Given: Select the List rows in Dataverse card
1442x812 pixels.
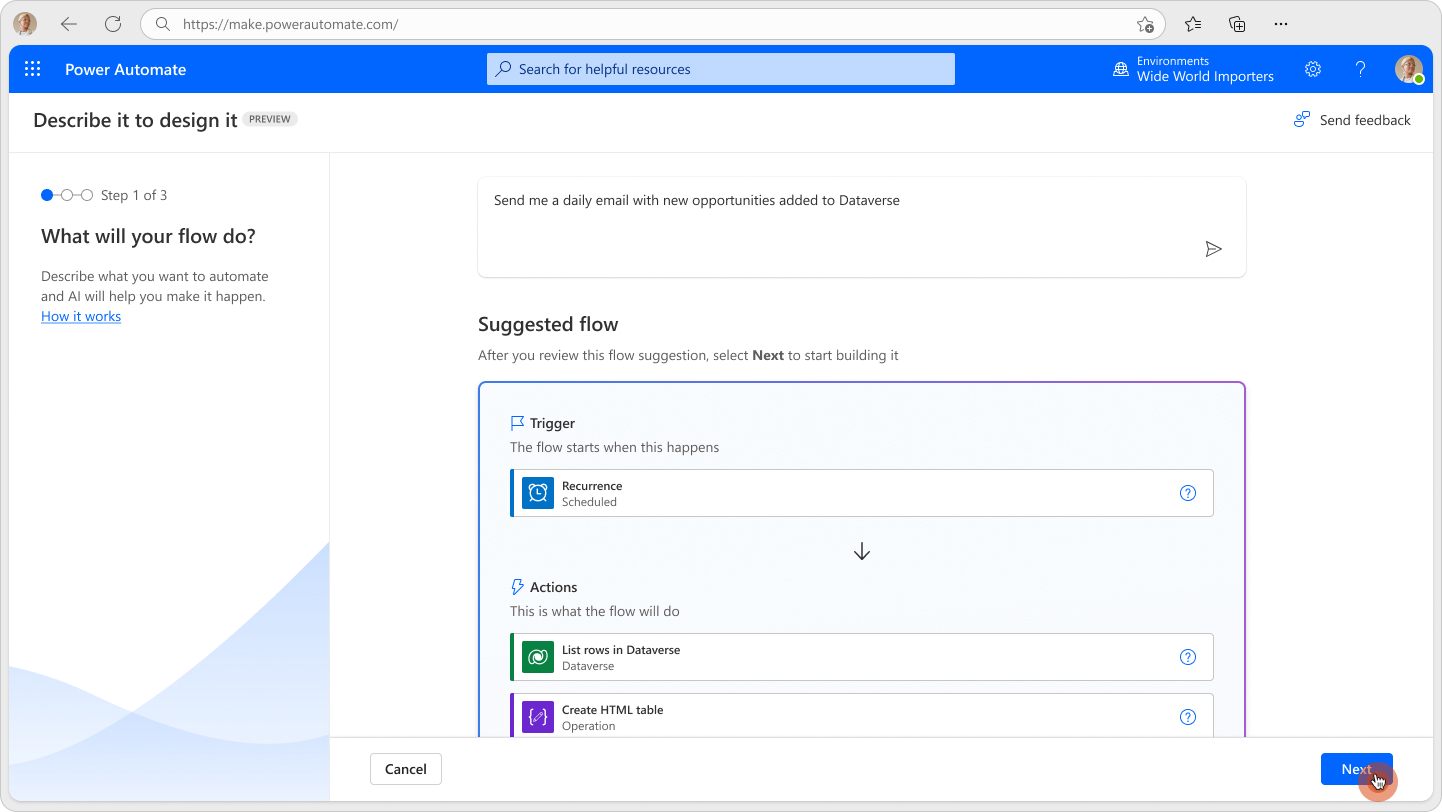Looking at the screenshot, I should coord(862,657).
